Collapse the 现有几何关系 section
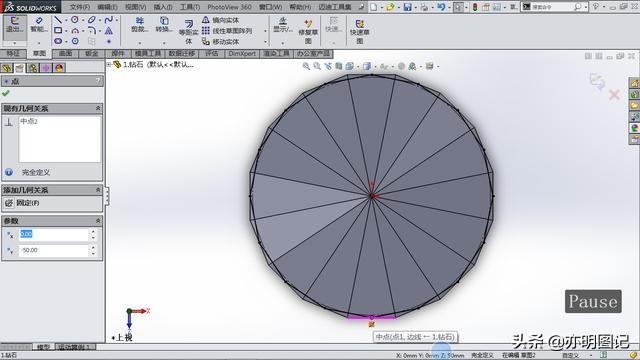Image resolution: width=640 pixels, height=360 pixels. coord(98,108)
